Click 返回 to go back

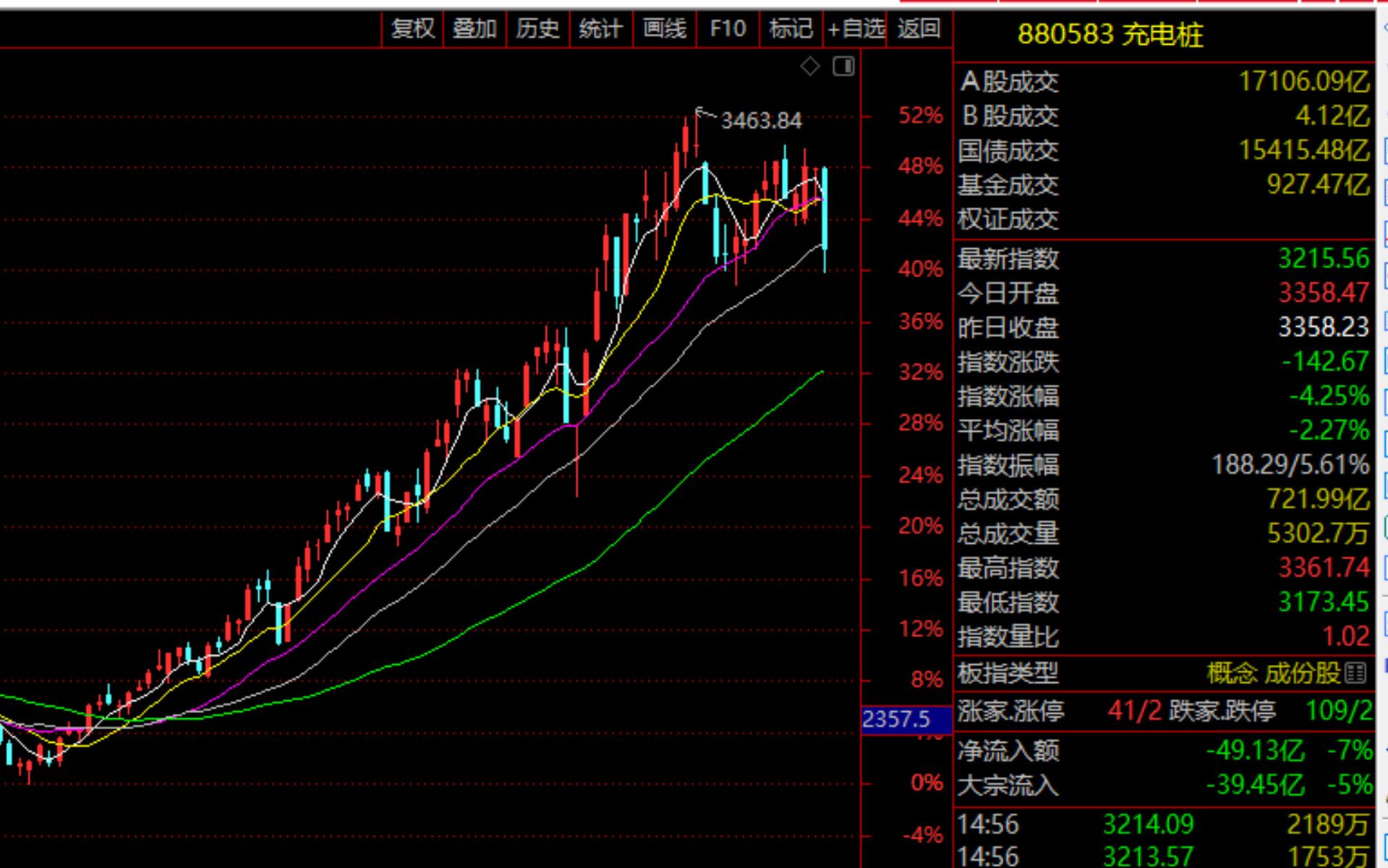point(919,29)
